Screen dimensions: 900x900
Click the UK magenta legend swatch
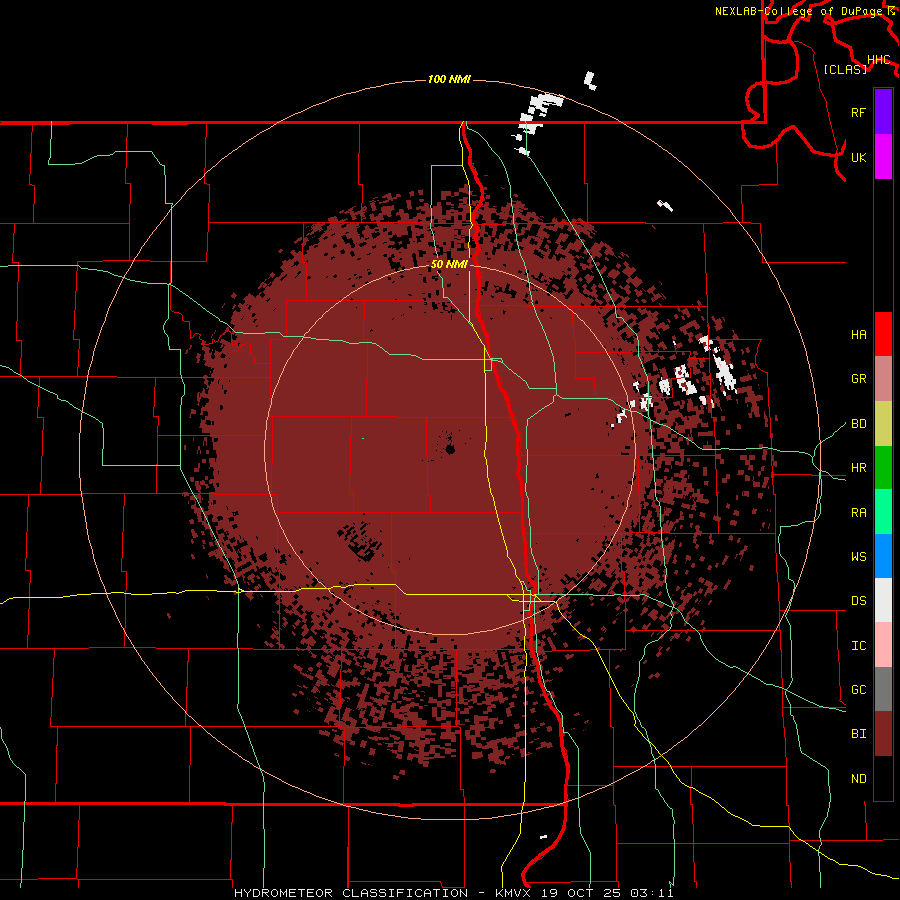[x=883, y=157]
